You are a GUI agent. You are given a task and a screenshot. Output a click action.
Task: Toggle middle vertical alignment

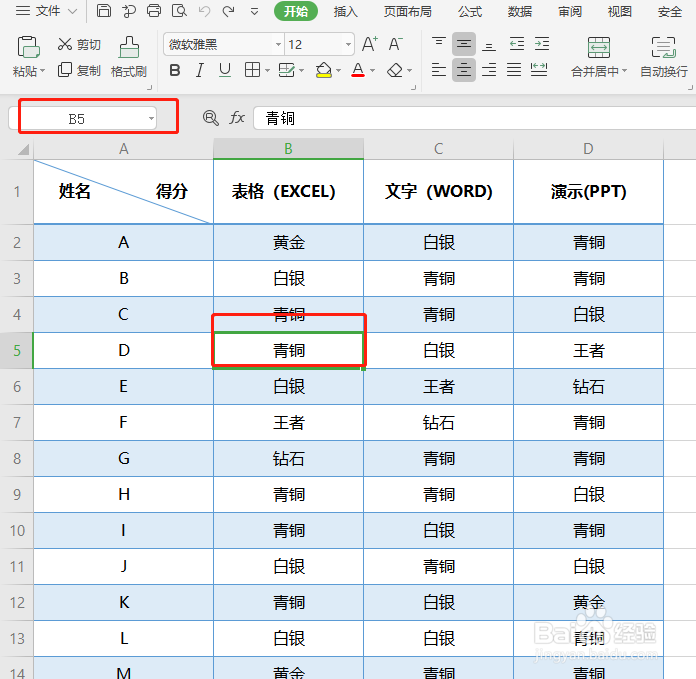[464, 44]
